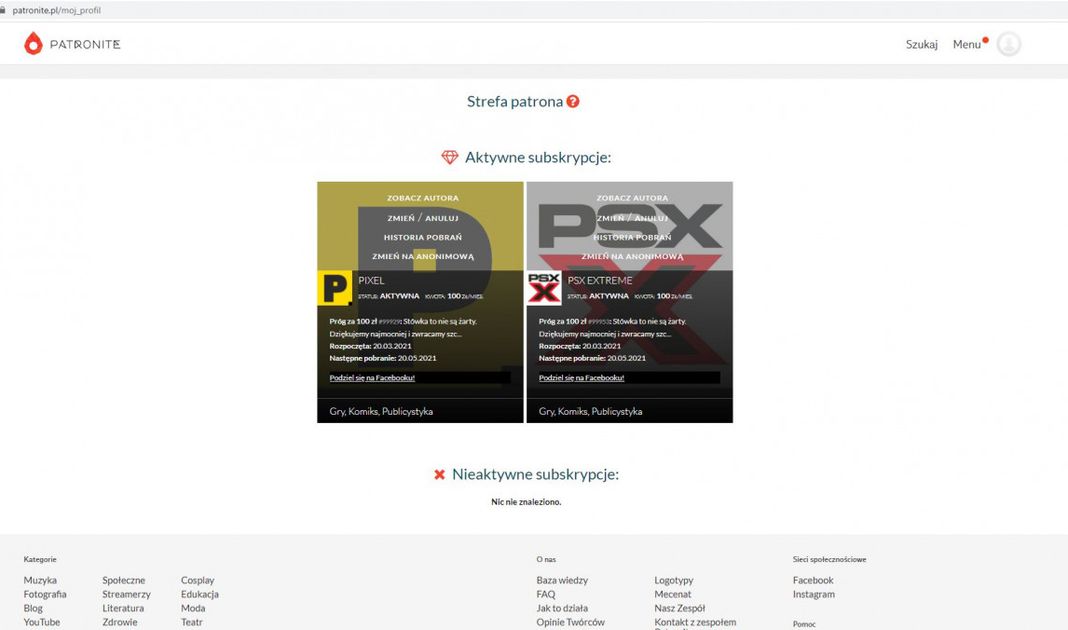Viewport: 1068px width, 630px height.
Task: Click Zobacz autora on the PIXEL card
Action: pyautogui.click(x=422, y=198)
